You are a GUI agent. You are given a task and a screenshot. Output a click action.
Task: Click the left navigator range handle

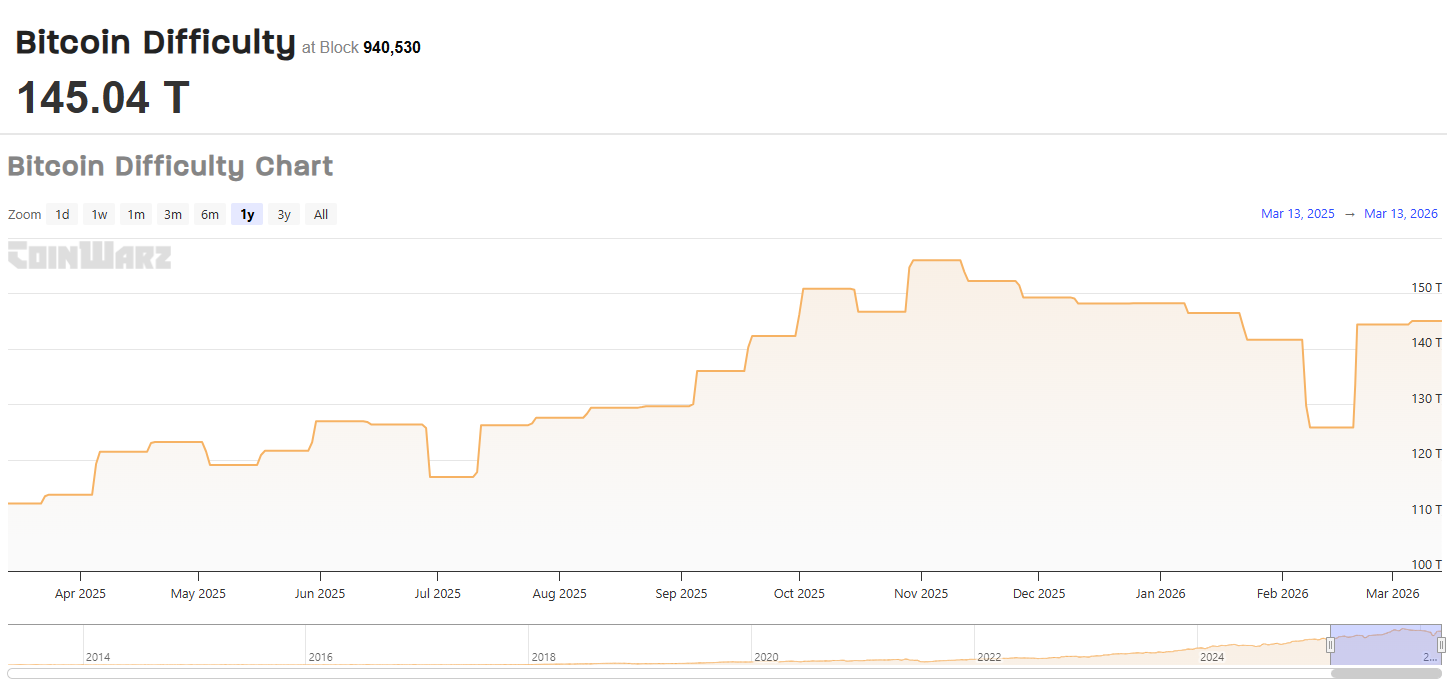pos(1330,645)
